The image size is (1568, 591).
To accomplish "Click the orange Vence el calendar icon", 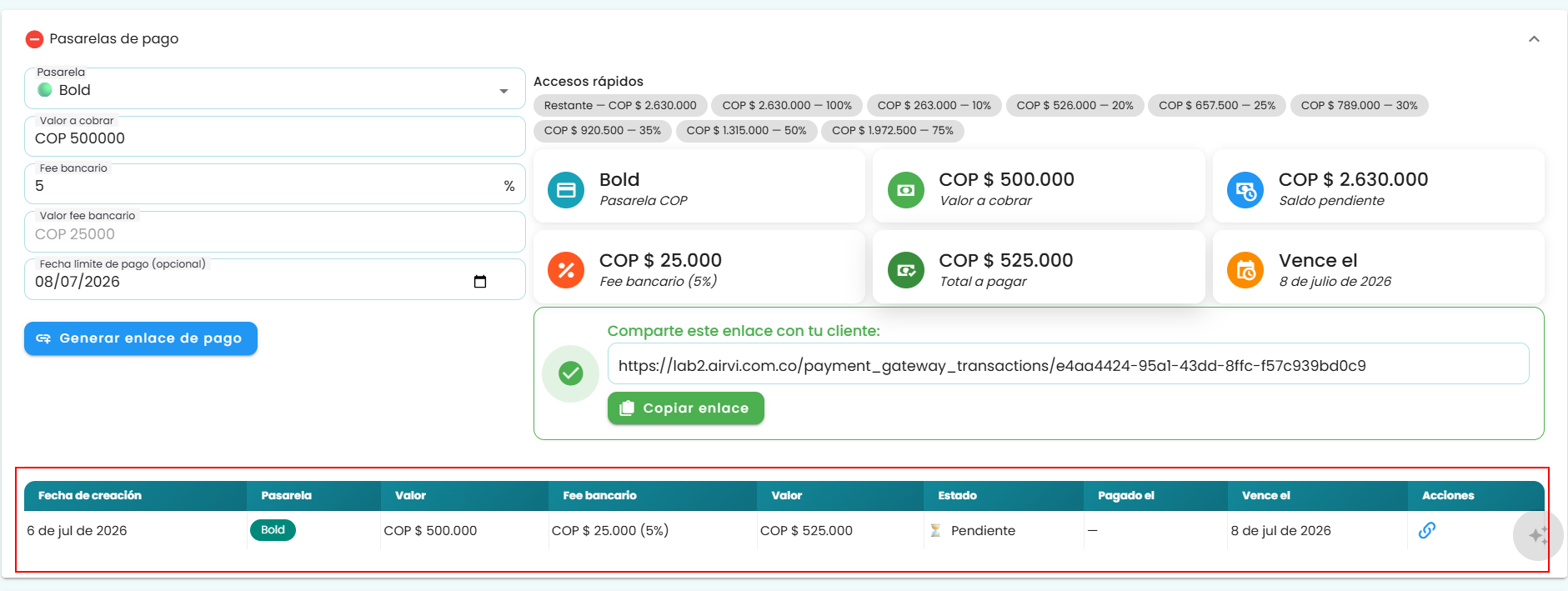I will coord(1245,270).
